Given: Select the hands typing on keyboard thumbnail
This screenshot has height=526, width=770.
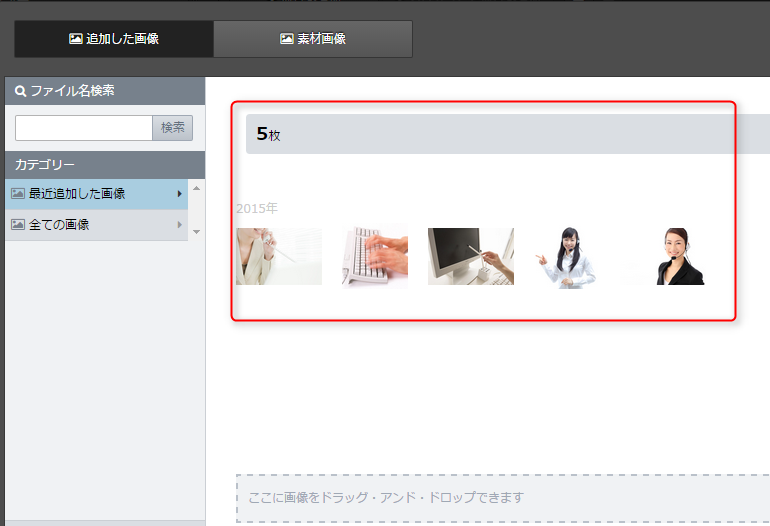Looking at the screenshot, I should point(374,257).
